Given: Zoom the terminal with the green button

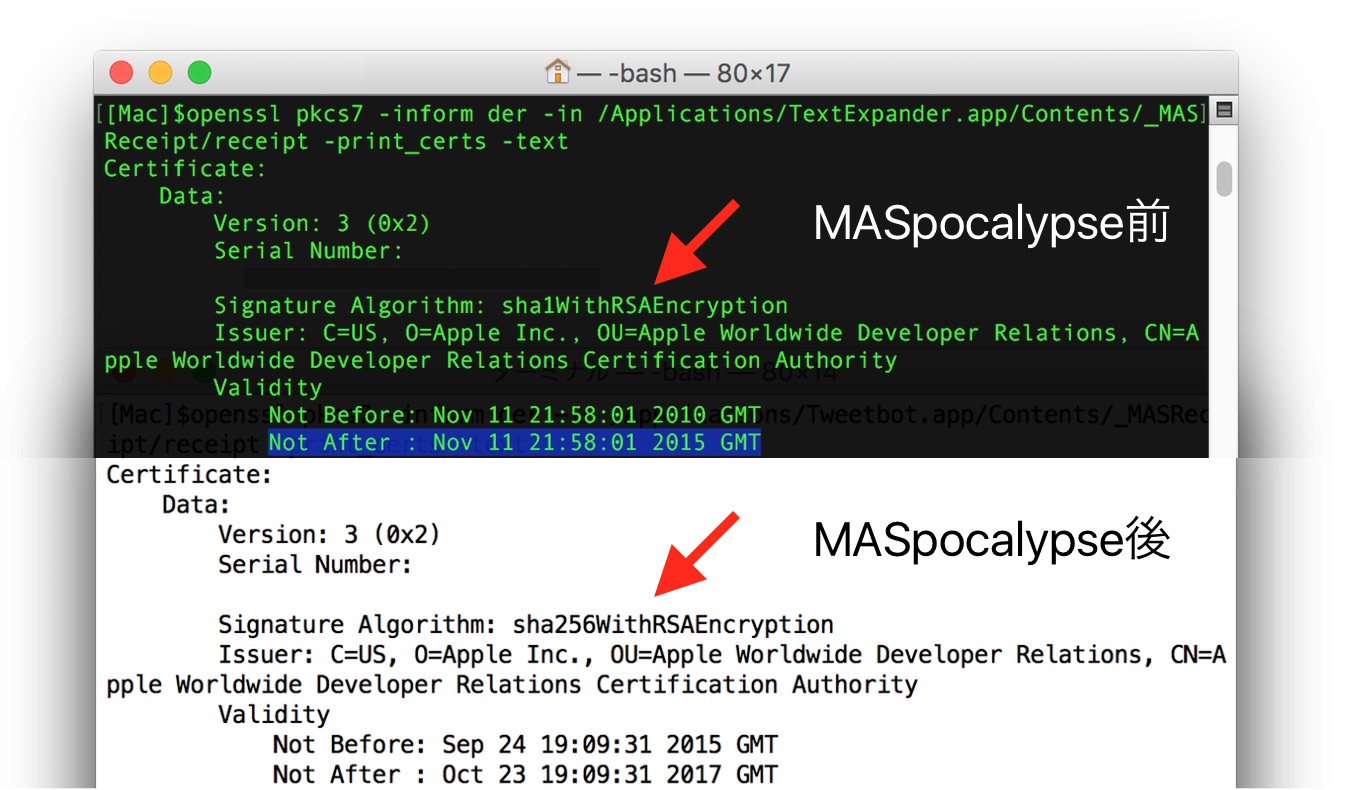Looking at the screenshot, I should point(200,73).
